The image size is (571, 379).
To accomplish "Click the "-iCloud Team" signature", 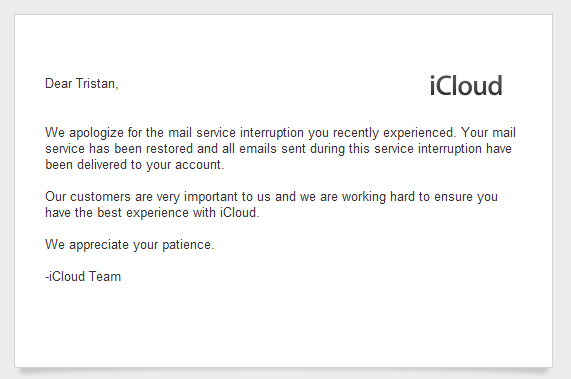I will 83,277.
